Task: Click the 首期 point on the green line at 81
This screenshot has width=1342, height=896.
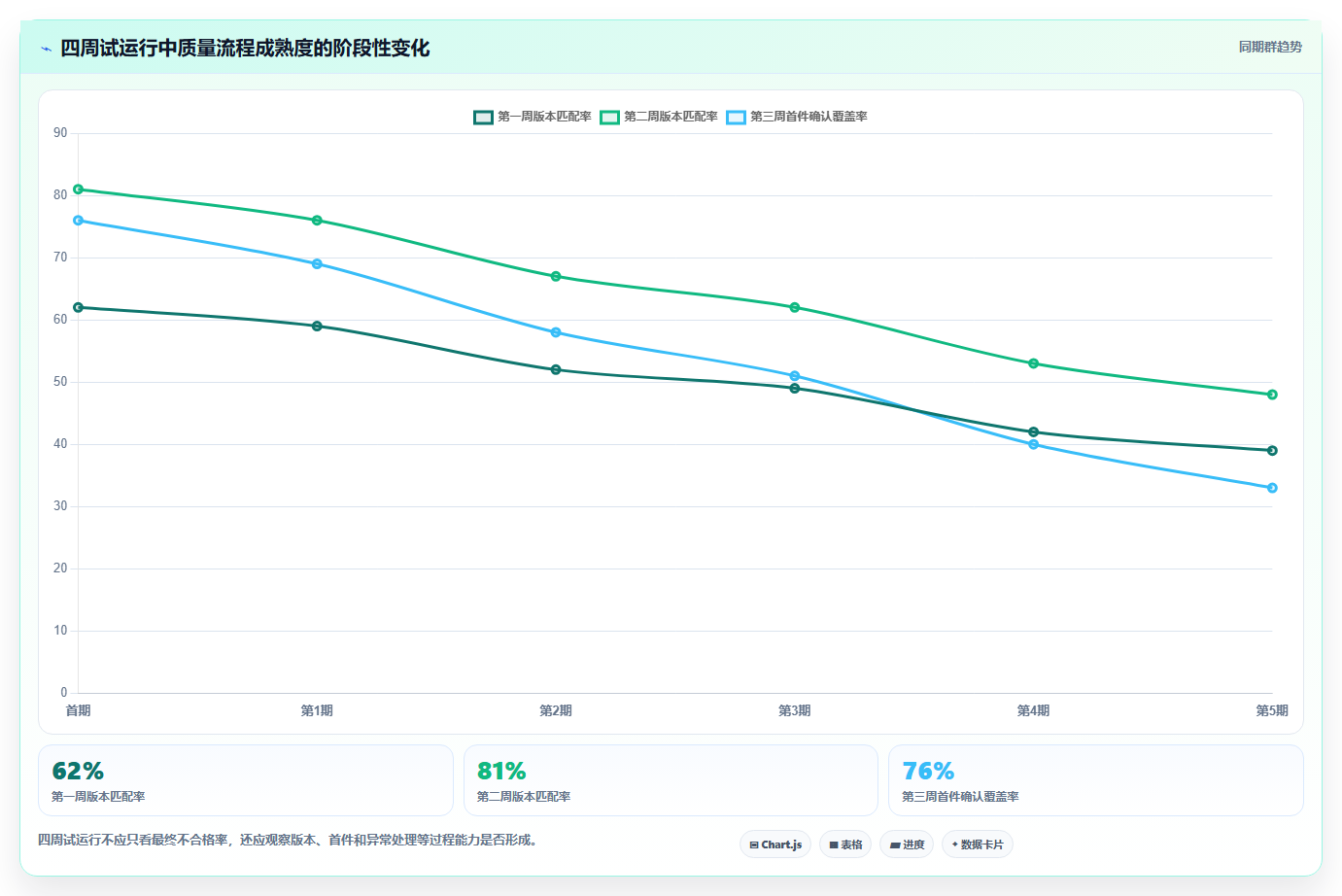Action: (x=78, y=190)
